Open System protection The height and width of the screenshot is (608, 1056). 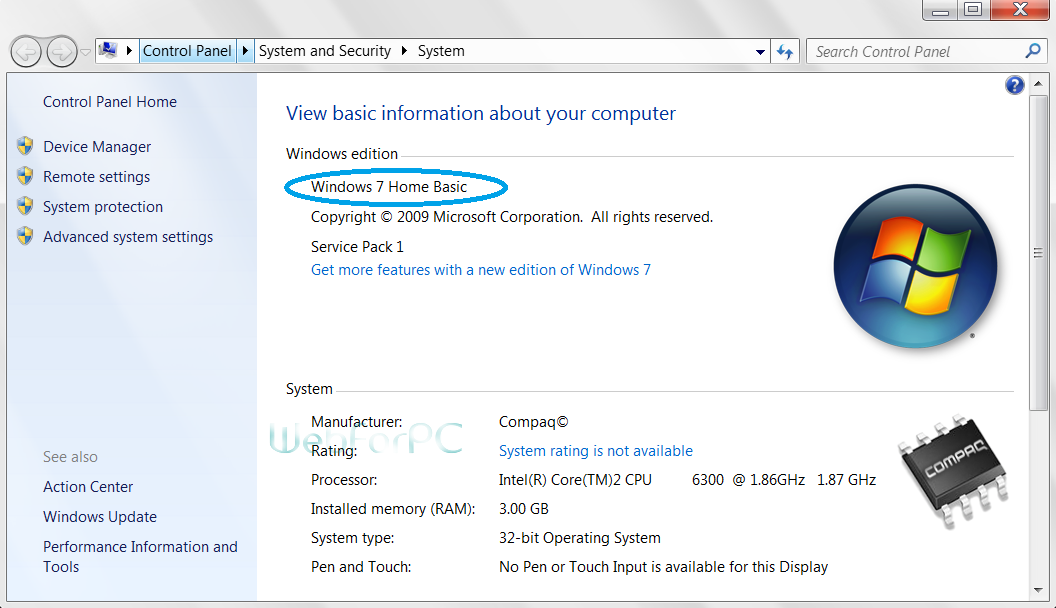103,207
